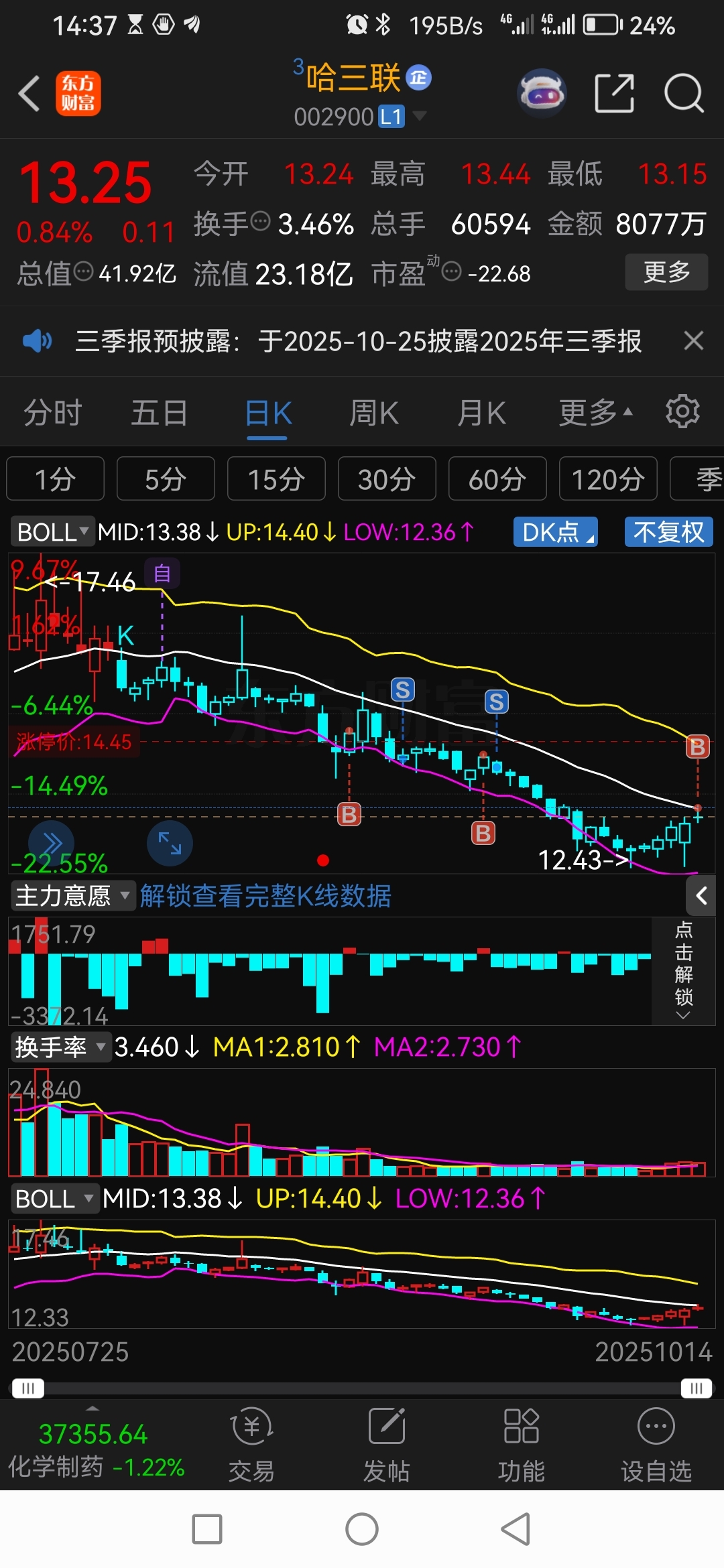The width and height of the screenshot is (724, 1568).
Task: Tap the red dot below chart
Action: (323, 860)
